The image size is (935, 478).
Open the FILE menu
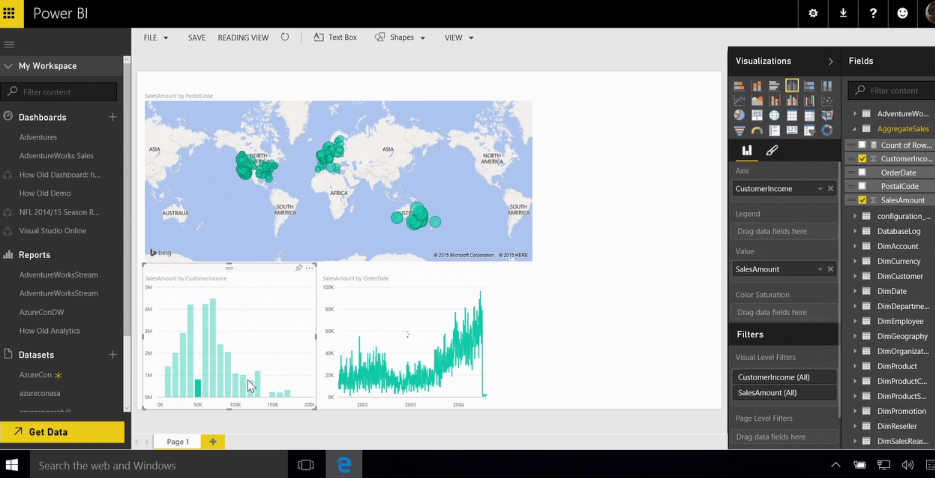click(155, 37)
